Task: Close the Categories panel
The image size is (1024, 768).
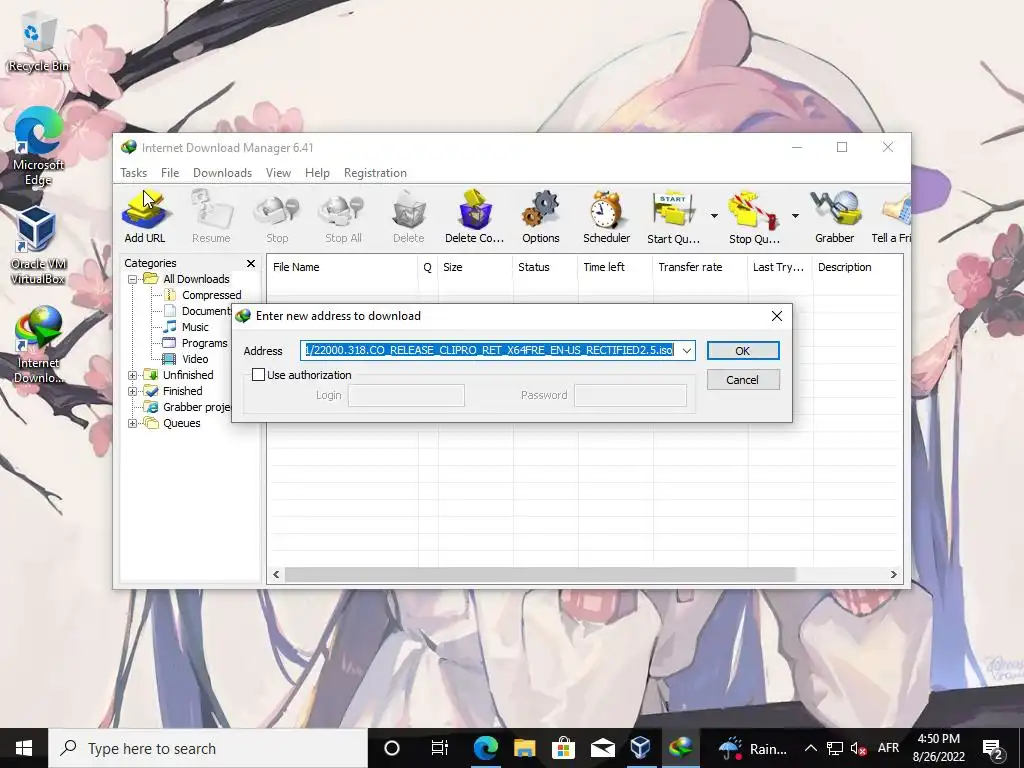Action: click(x=251, y=263)
